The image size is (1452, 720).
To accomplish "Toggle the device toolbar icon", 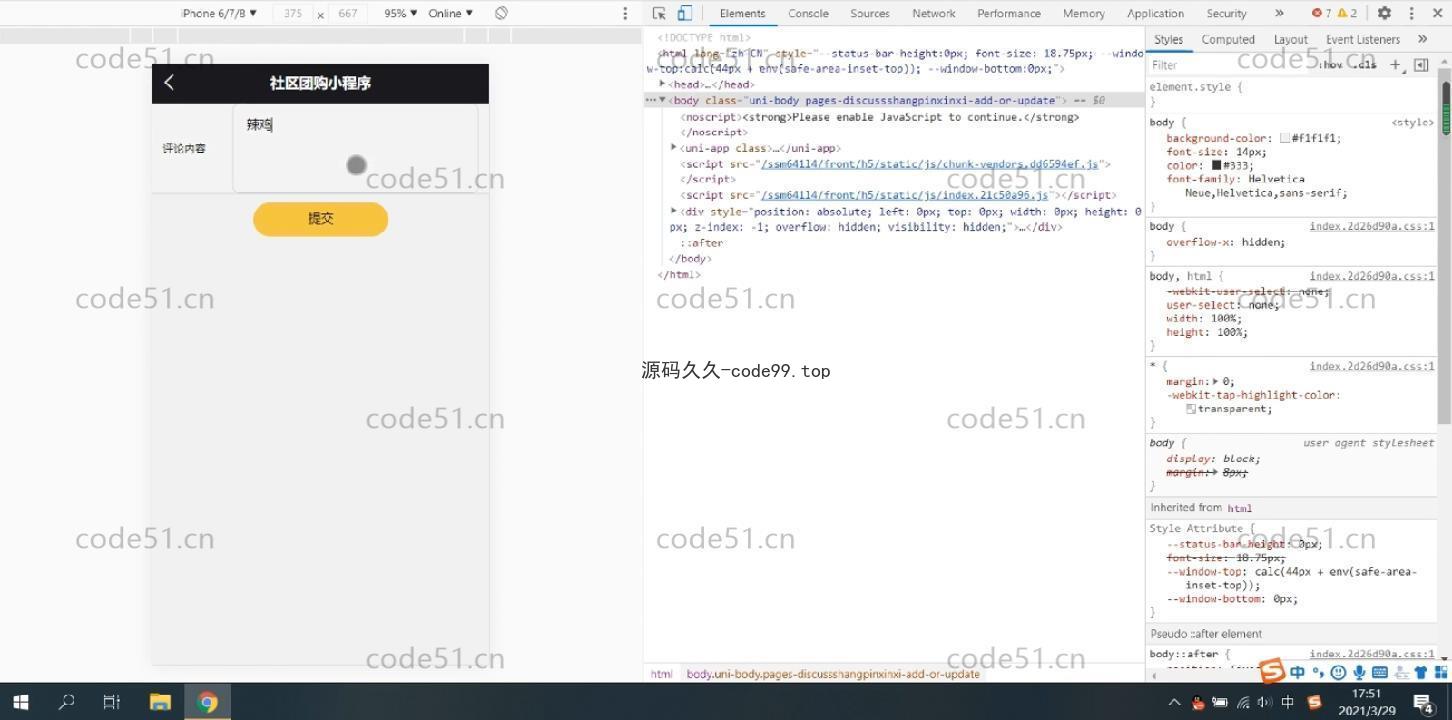I will tap(685, 13).
